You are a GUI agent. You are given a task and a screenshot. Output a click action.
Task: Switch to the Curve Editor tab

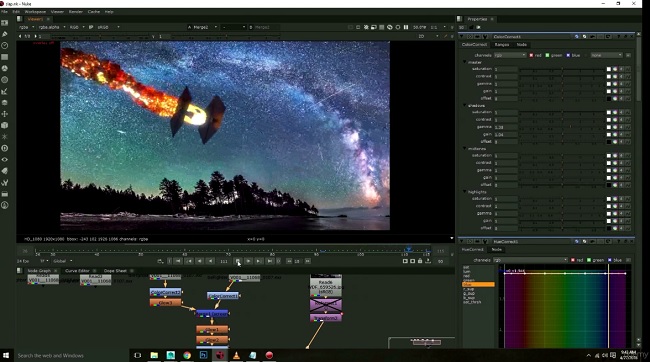pyautogui.click(x=77, y=271)
